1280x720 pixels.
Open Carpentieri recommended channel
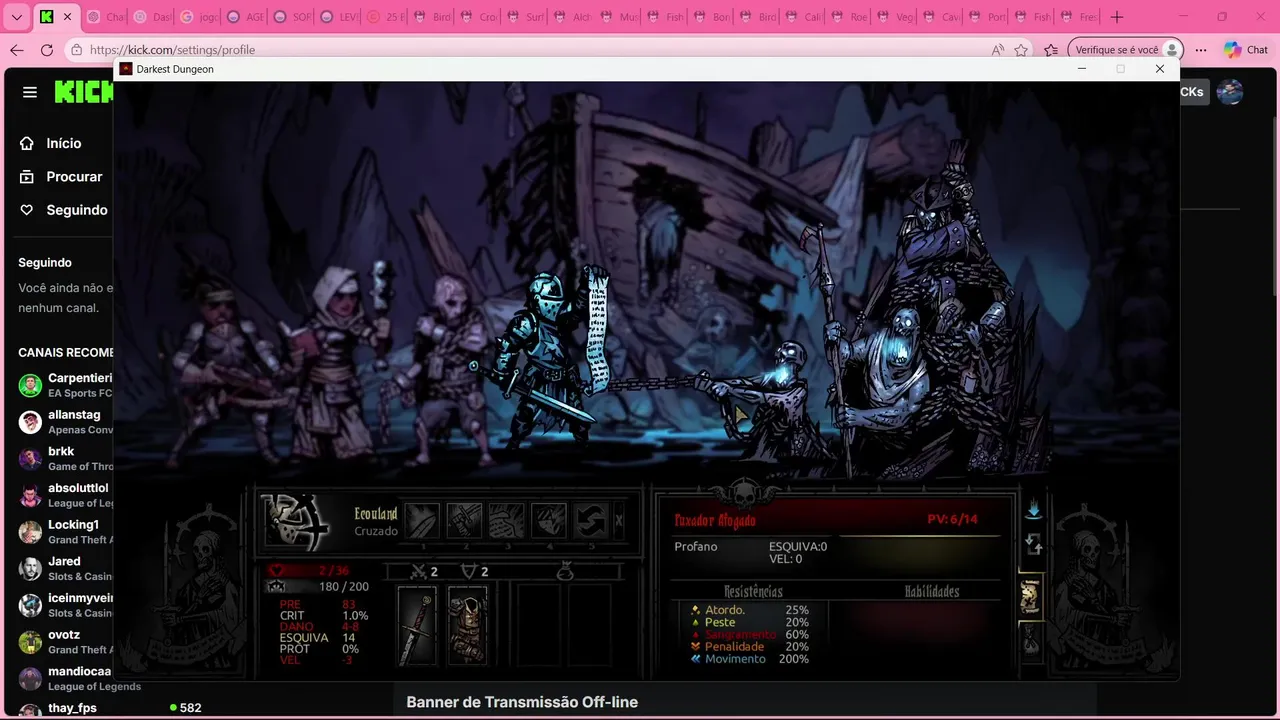[x=65, y=385]
